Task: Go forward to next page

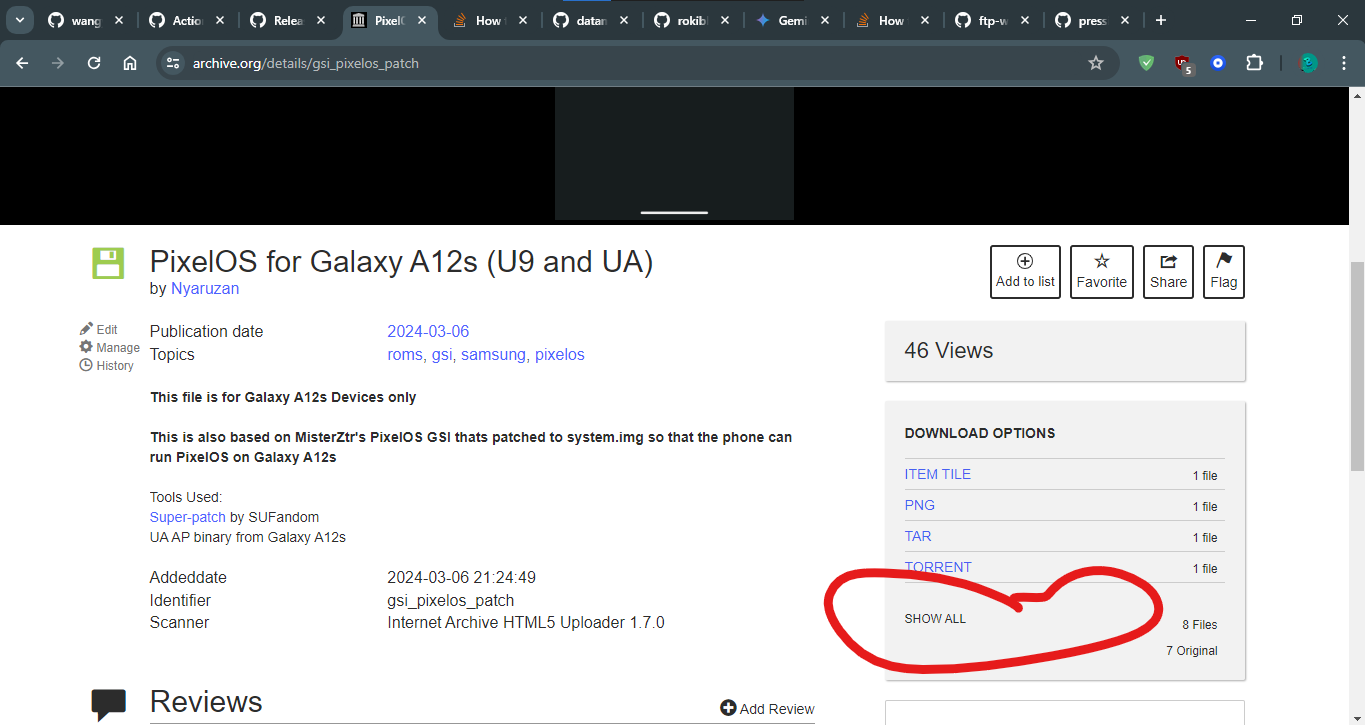Action: point(58,63)
